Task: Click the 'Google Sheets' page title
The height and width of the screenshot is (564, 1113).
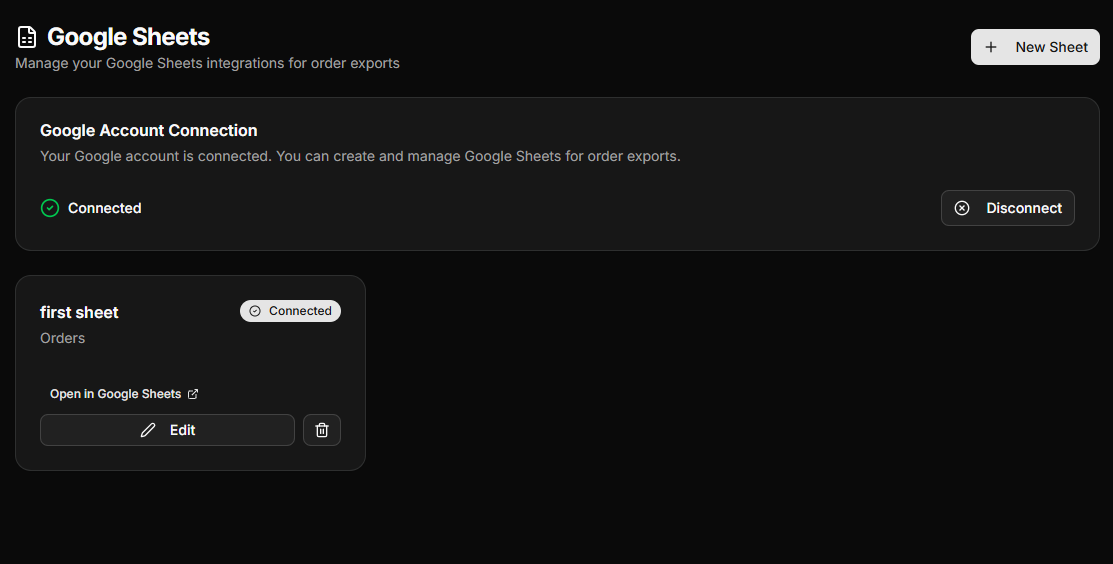Action: coord(128,37)
